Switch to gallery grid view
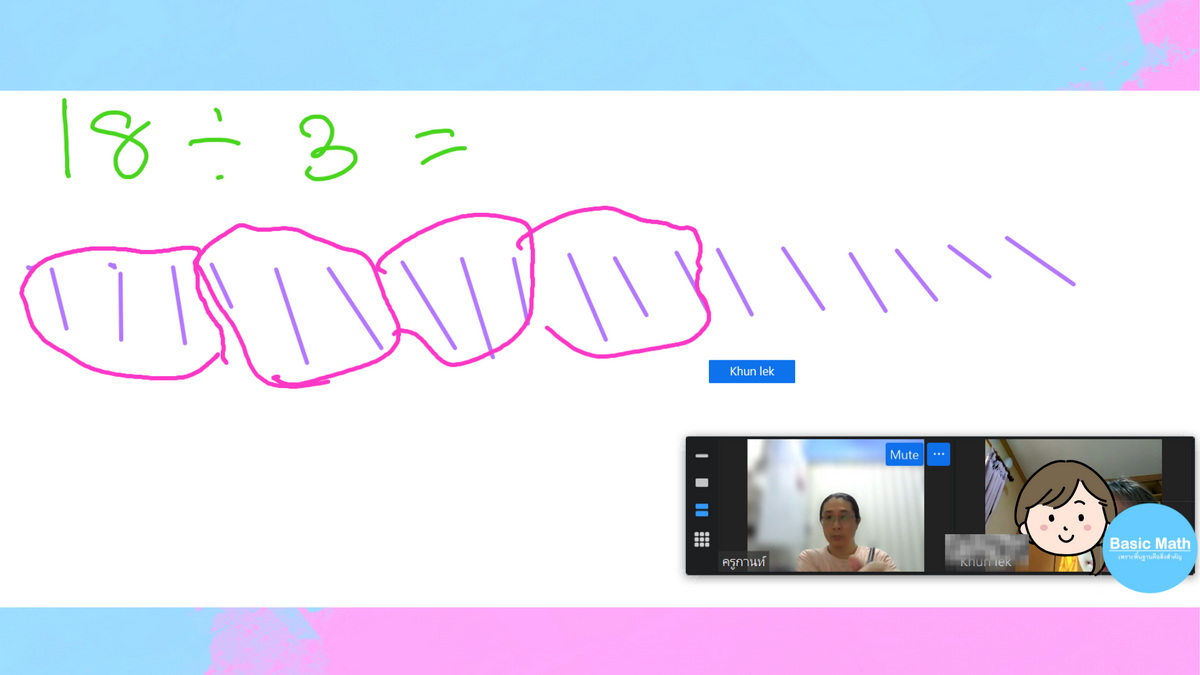The image size is (1200, 675). pyautogui.click(x=702, y=539)
